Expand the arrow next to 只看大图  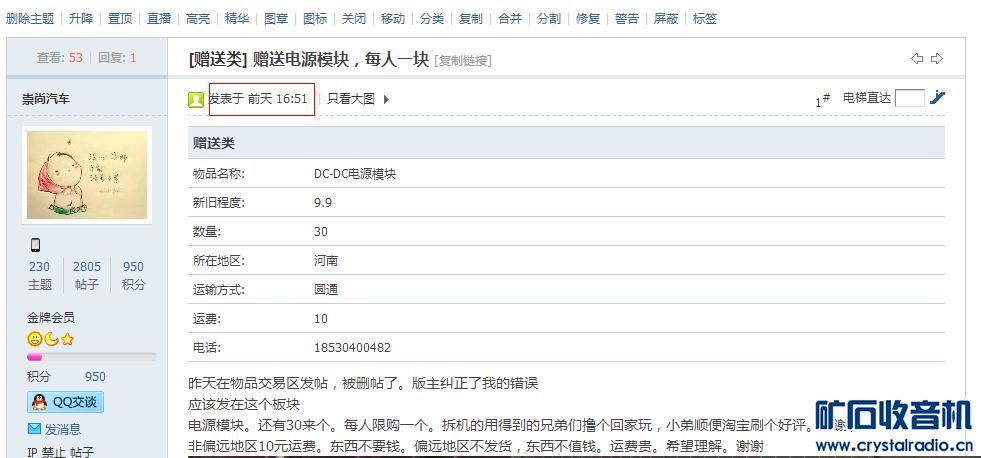click(x=386, y=99)
